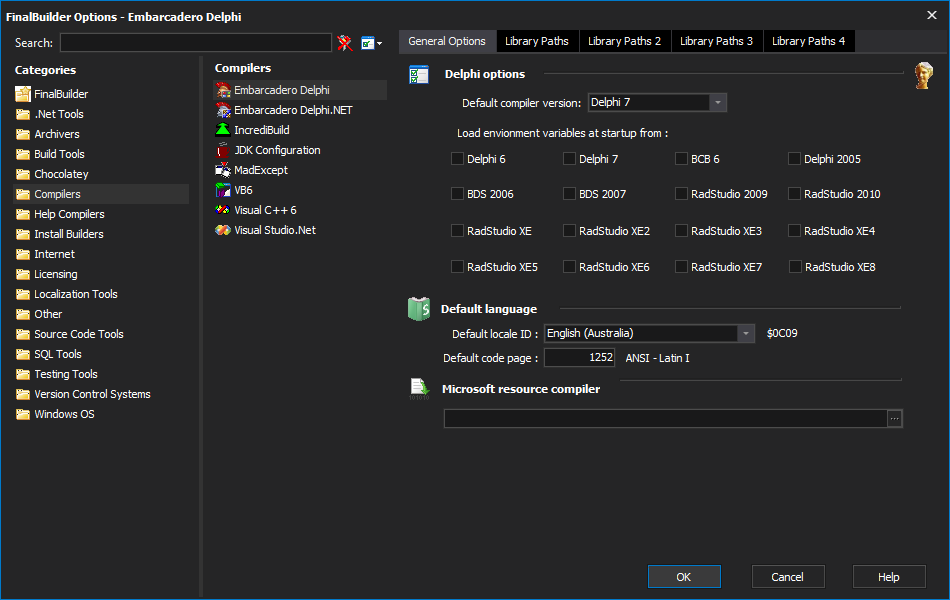Tick the BDS 2007 checkbox
Viewport: 950px width, 600px height.
[x=570, y=194]
